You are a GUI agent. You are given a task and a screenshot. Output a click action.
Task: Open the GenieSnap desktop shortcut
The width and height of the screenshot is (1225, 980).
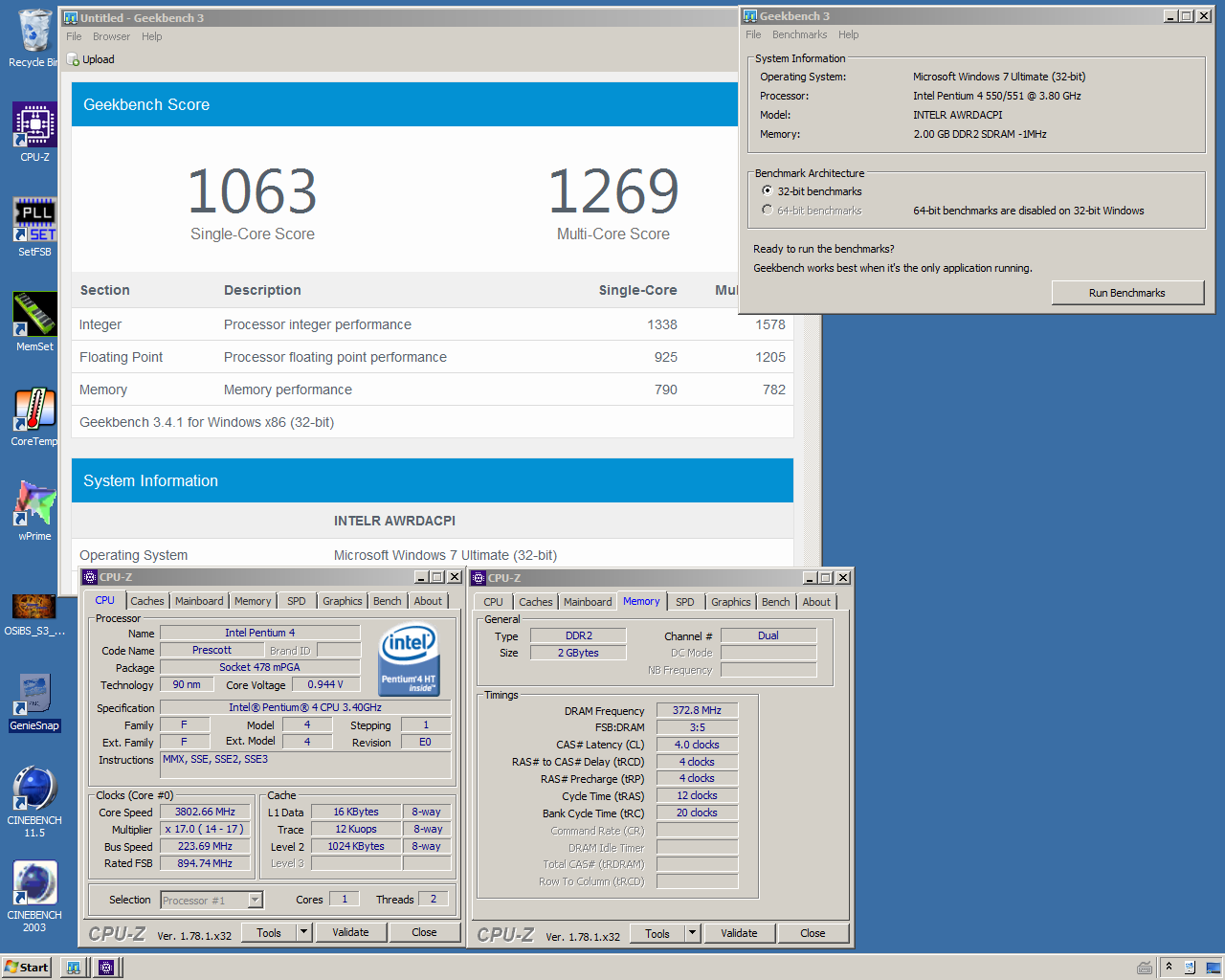[x=34, y=702]
